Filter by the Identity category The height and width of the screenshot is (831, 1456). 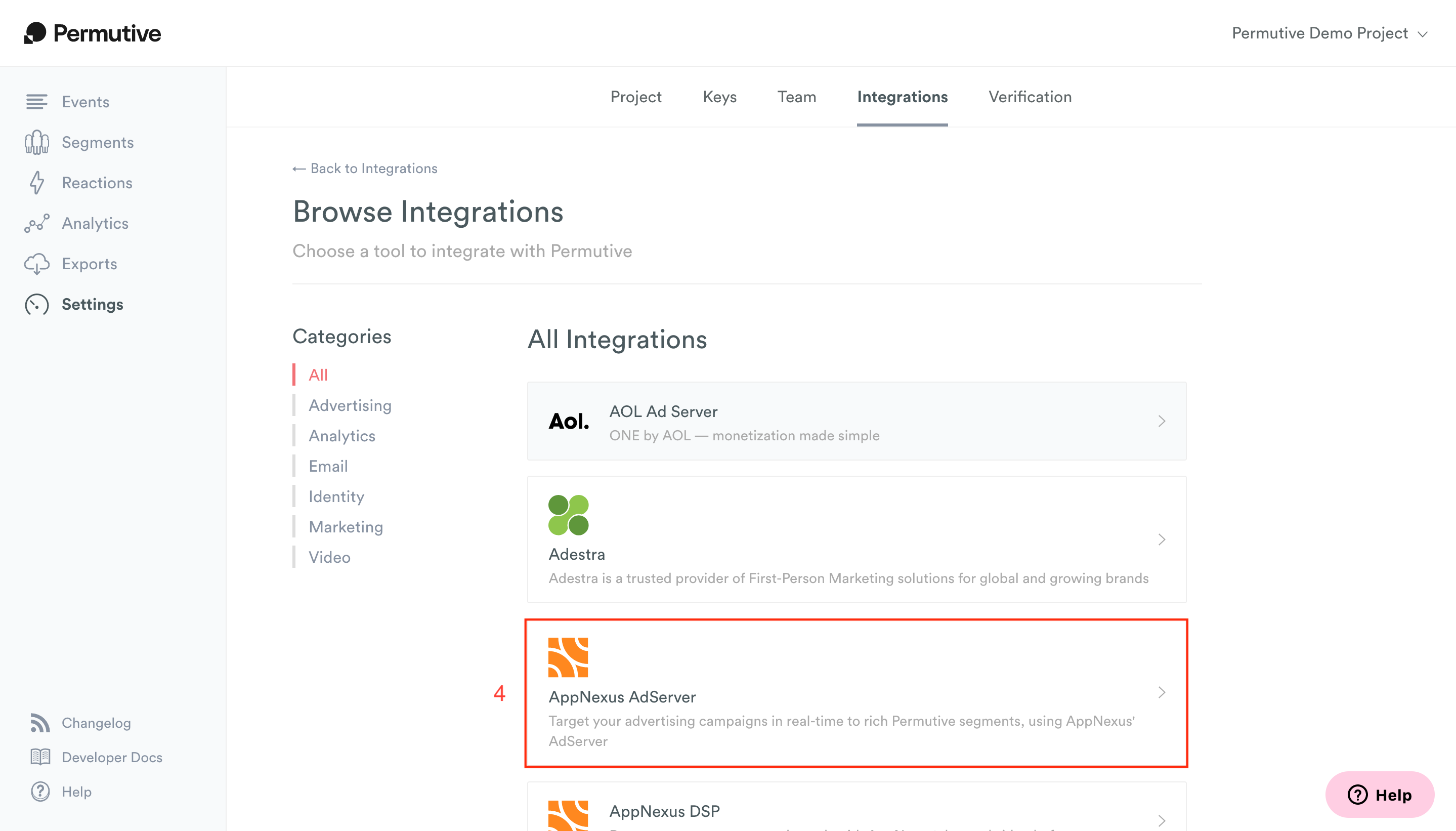click(x=336, y=496)
